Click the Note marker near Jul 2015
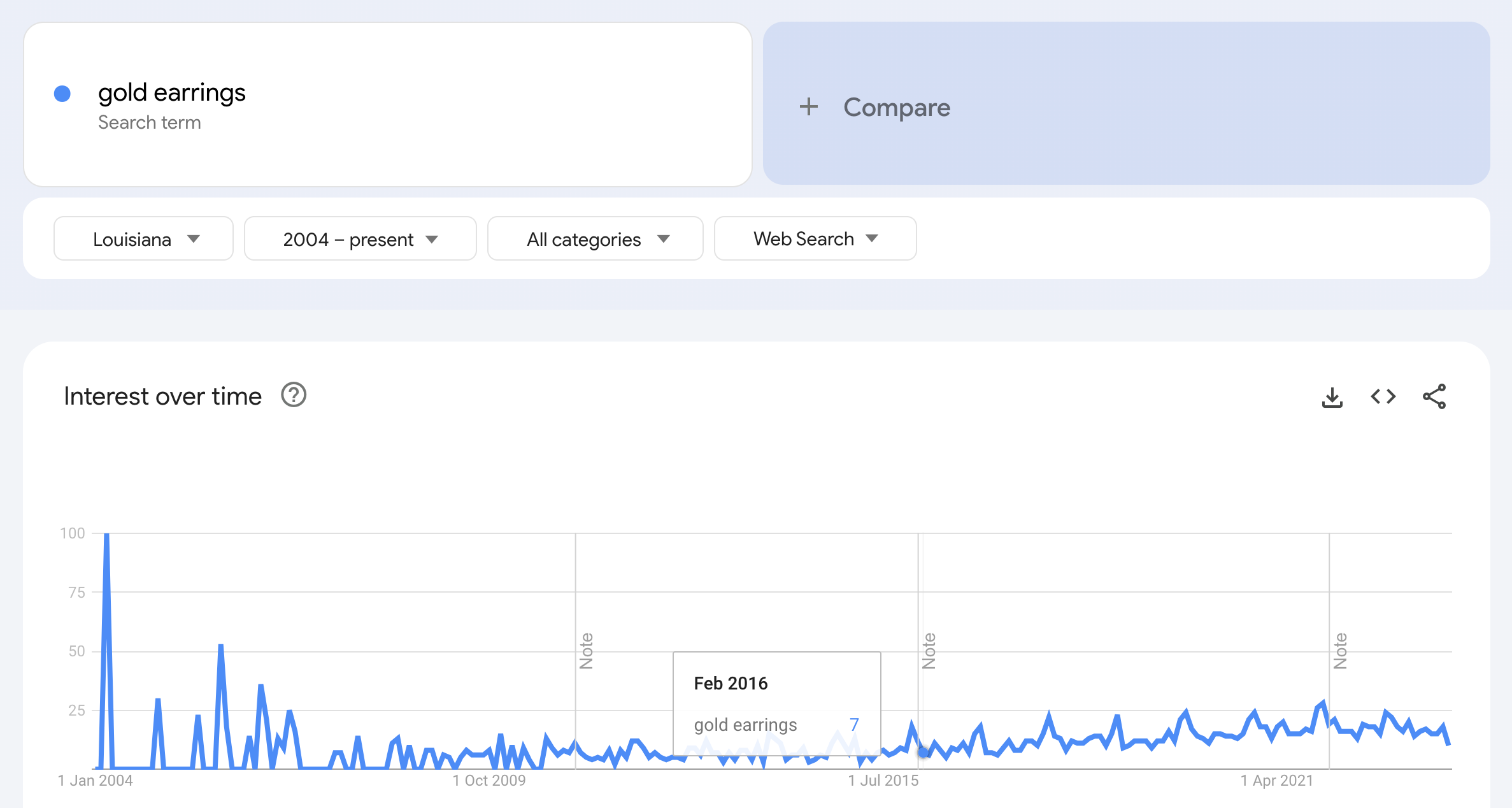The image size is (1512, 808). (x=929, y=651)
